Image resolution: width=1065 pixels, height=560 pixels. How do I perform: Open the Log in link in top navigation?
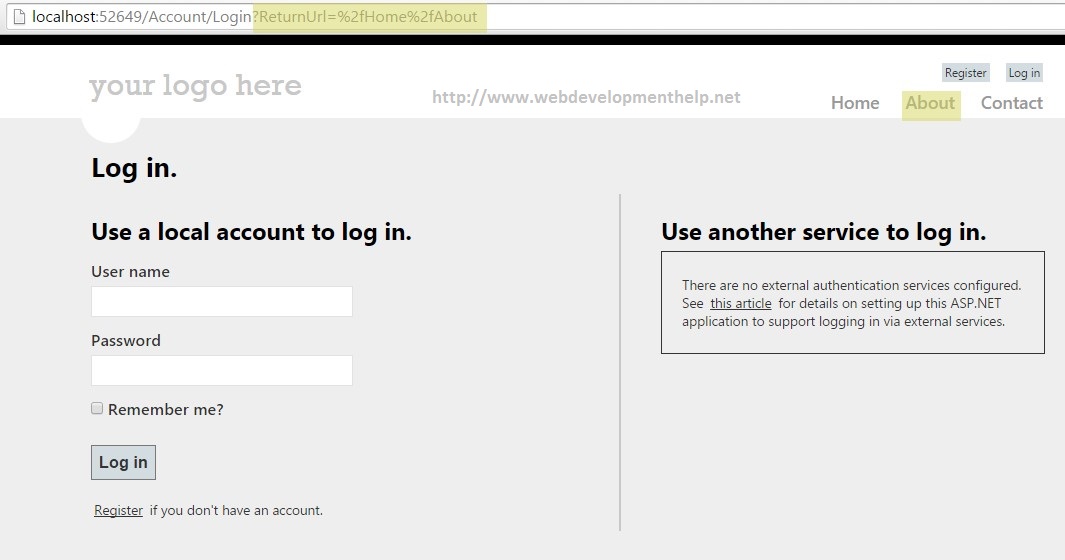click(x=1024, y=73)
